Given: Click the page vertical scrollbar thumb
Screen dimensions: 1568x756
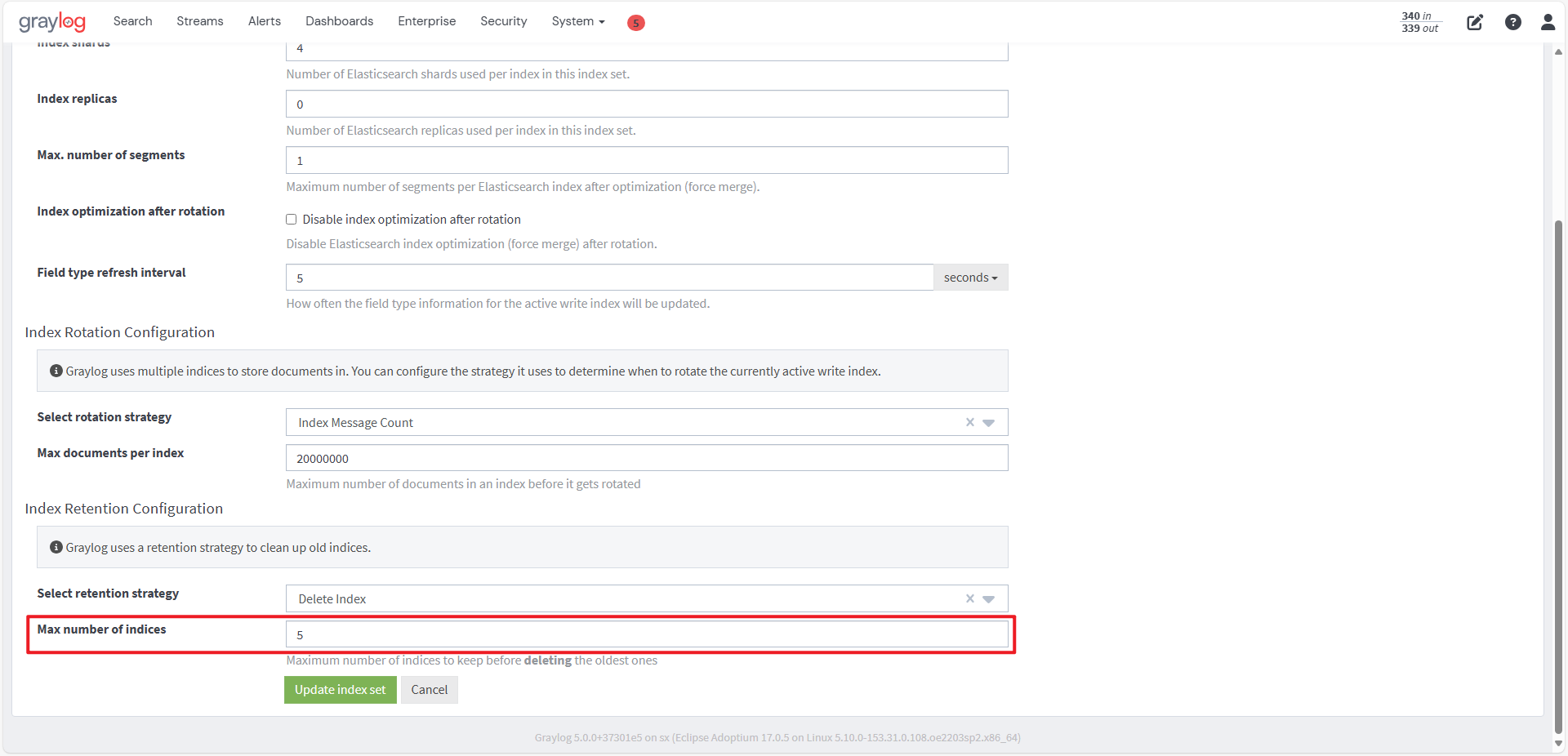Looking at the screenshot, I should [x=1558, y=478].
